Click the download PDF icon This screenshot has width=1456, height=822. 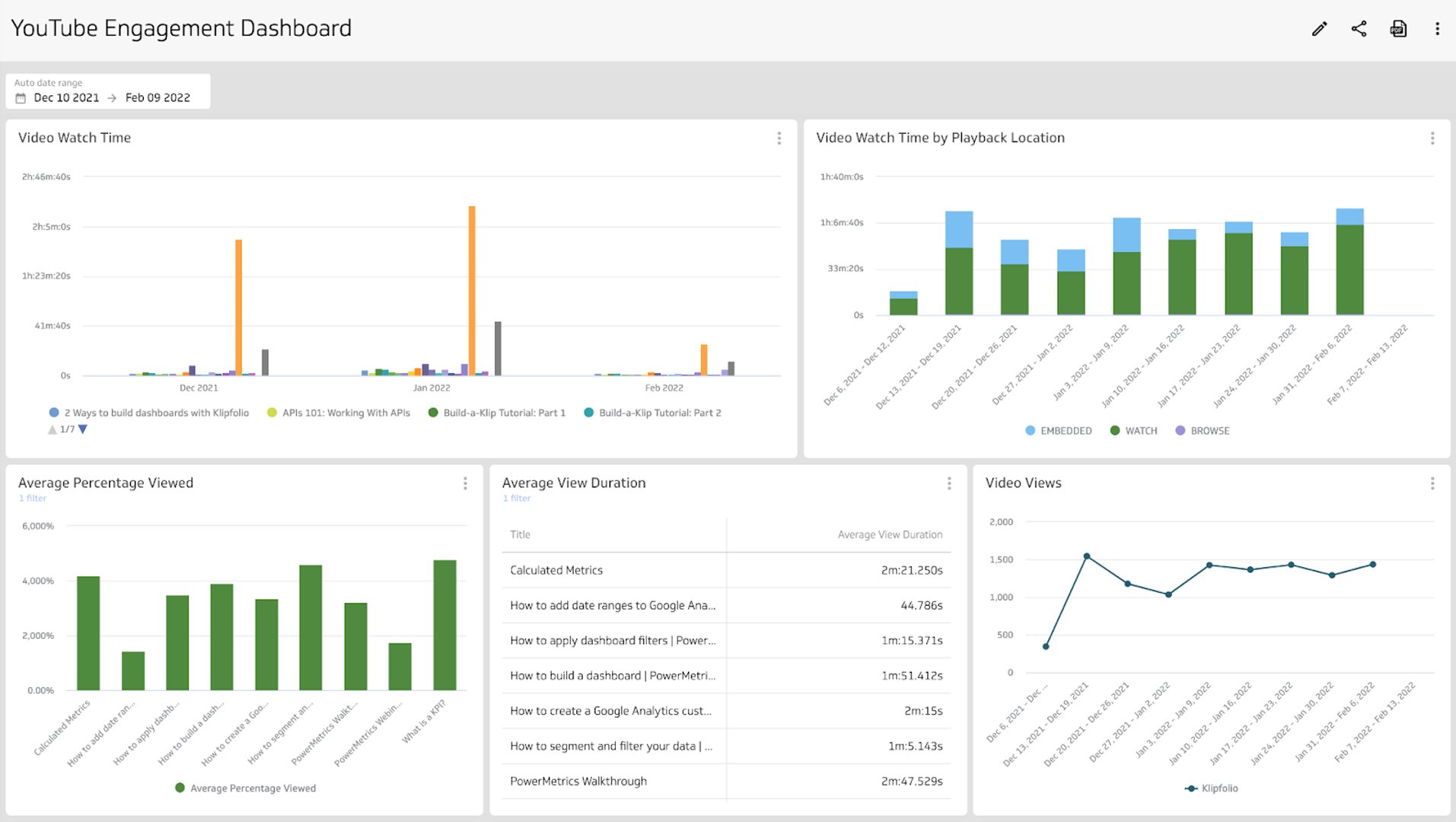(x=1399, y=28)
